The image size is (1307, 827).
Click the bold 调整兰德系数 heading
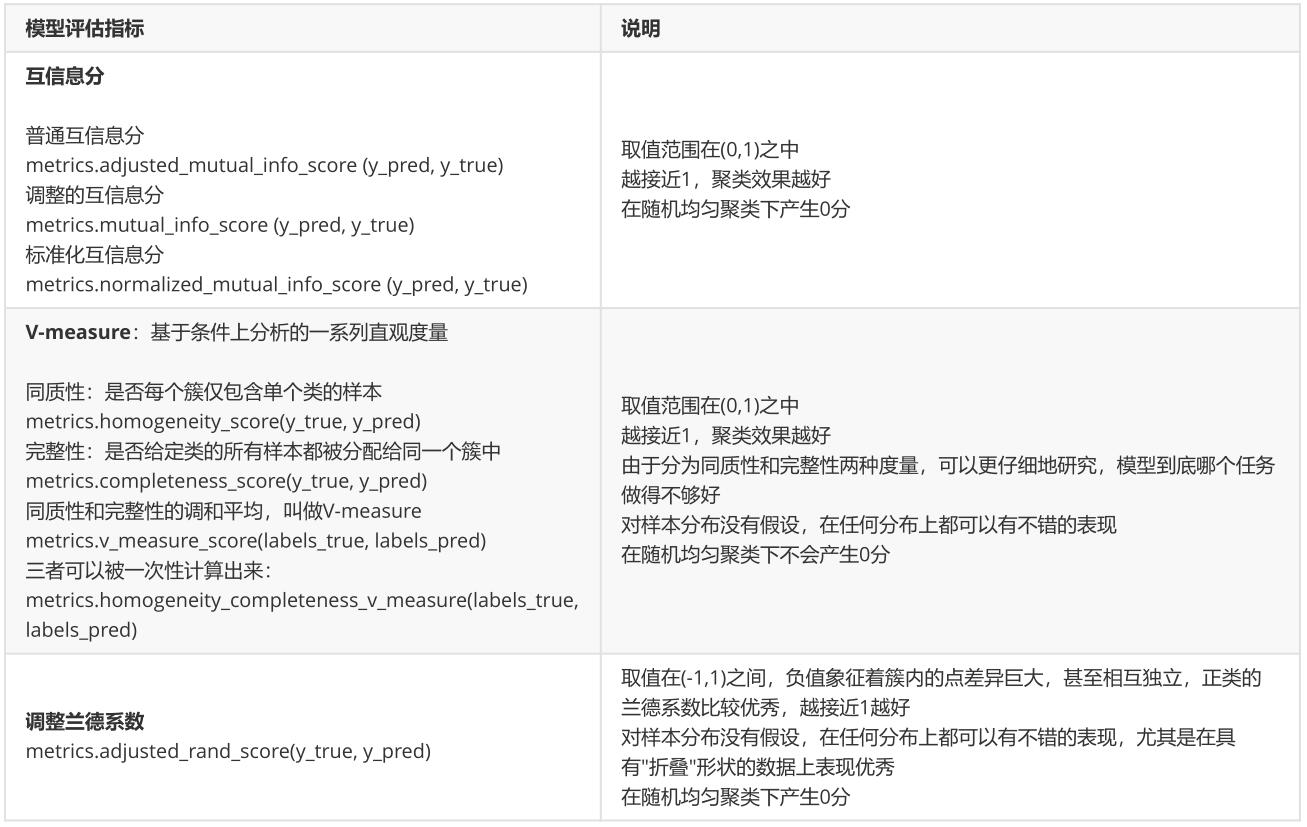click(x=84, y=723)
